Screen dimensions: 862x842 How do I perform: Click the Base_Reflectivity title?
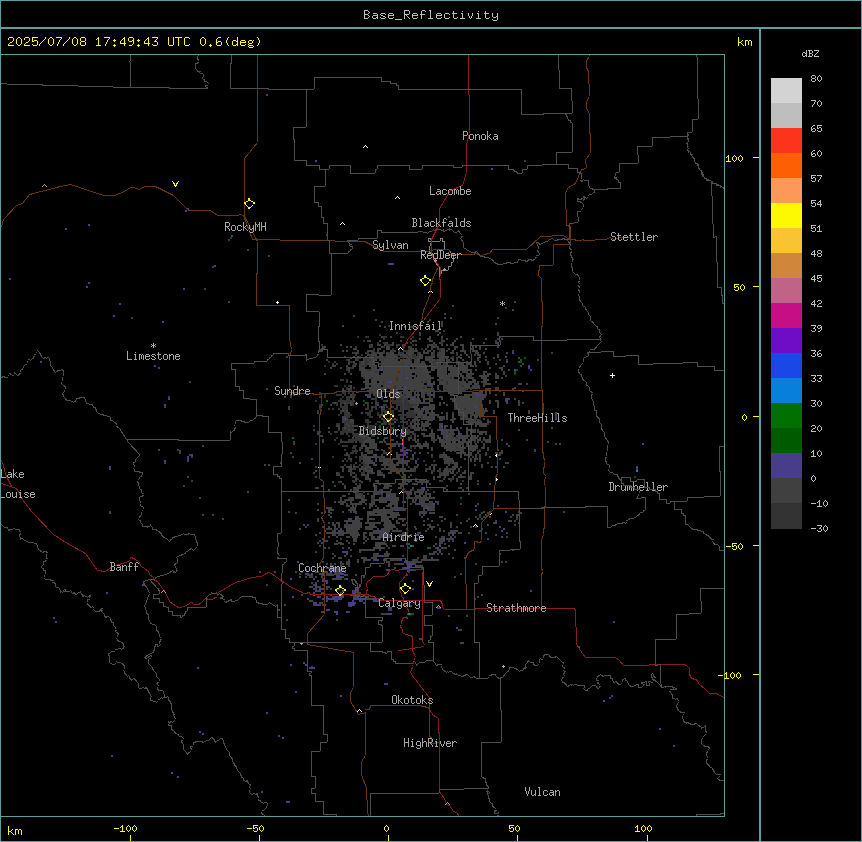431,15
